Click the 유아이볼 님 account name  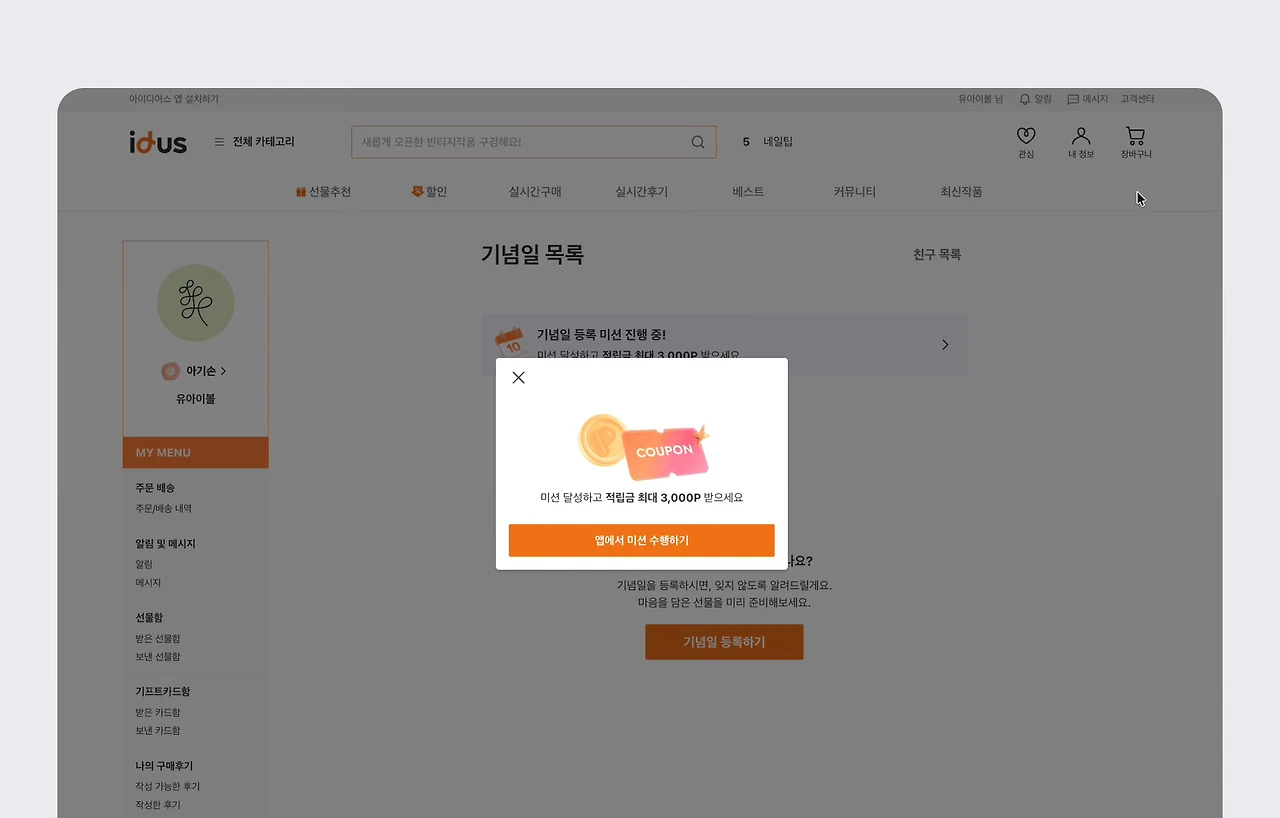pyautogui.click(x=981, y=99)
